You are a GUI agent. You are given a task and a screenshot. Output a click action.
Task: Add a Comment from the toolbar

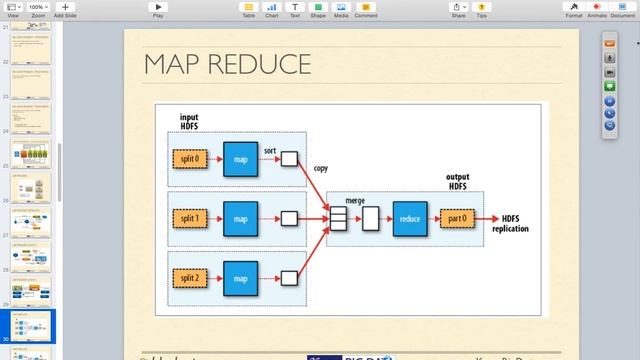tap(366, 7)
